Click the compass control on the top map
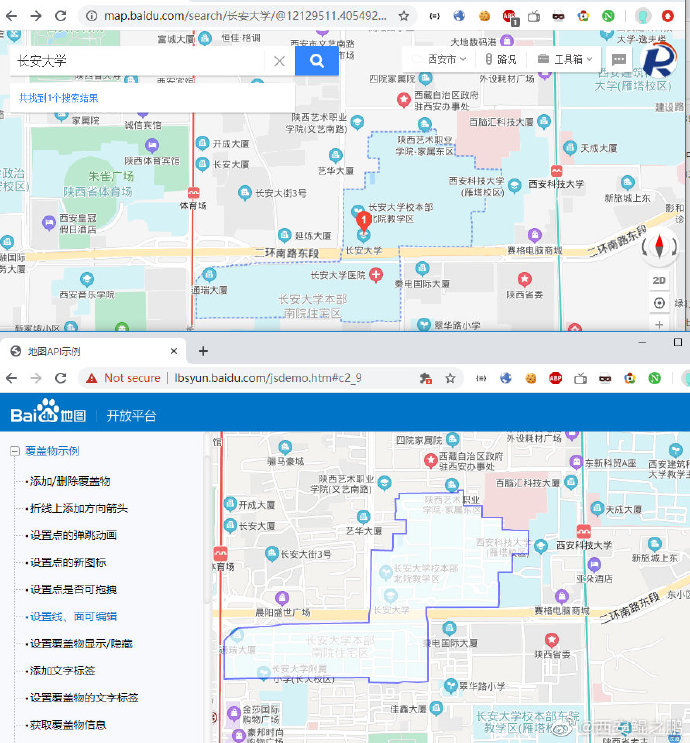690x743 pixels. (659, 246)
